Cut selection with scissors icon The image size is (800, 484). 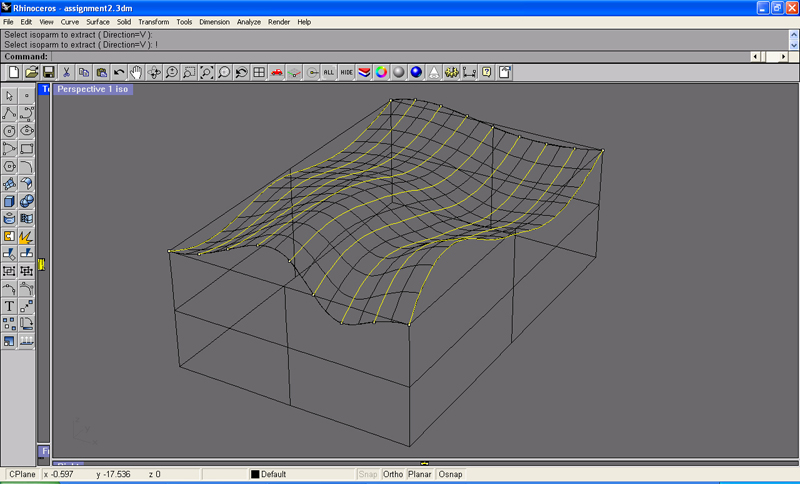(x=66, y=72)
